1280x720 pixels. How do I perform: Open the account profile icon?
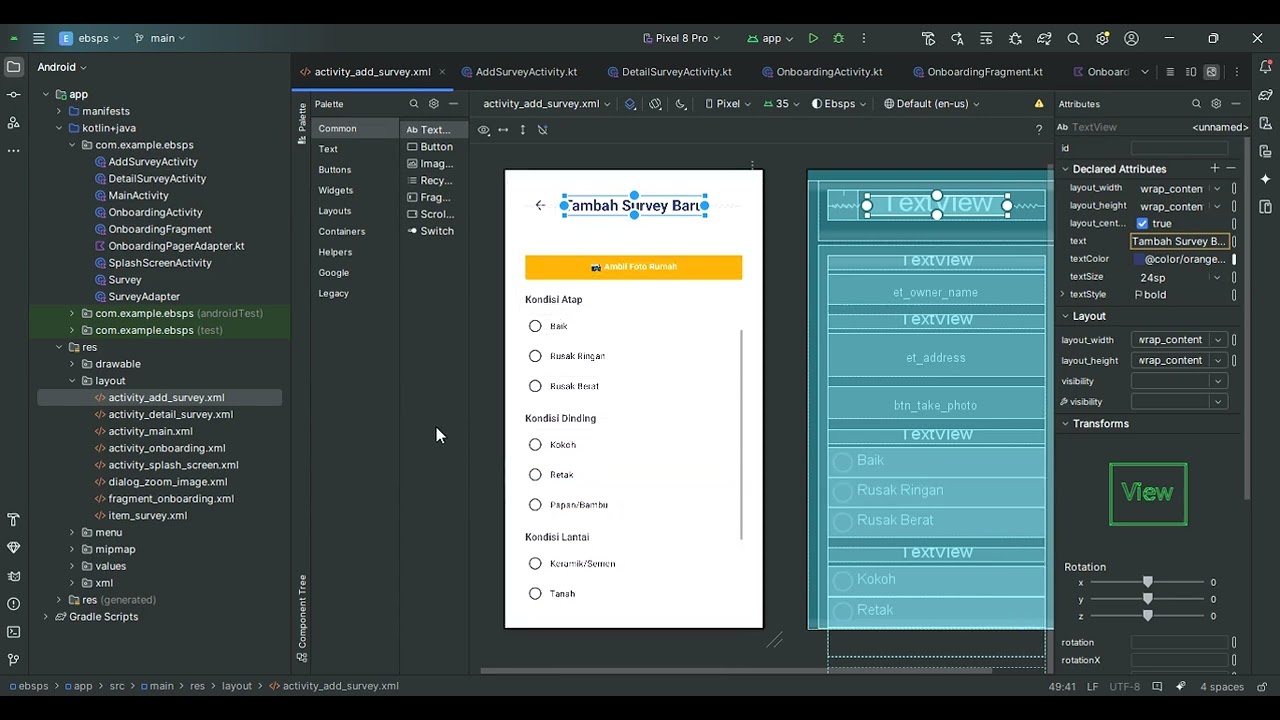(1131, 38)
